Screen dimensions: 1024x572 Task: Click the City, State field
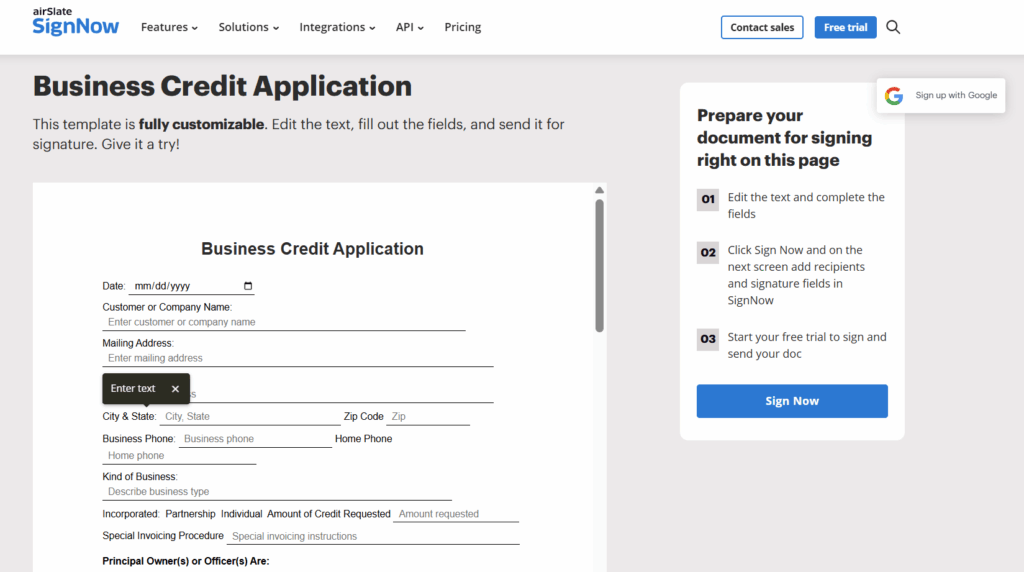[x=249, y=417]
